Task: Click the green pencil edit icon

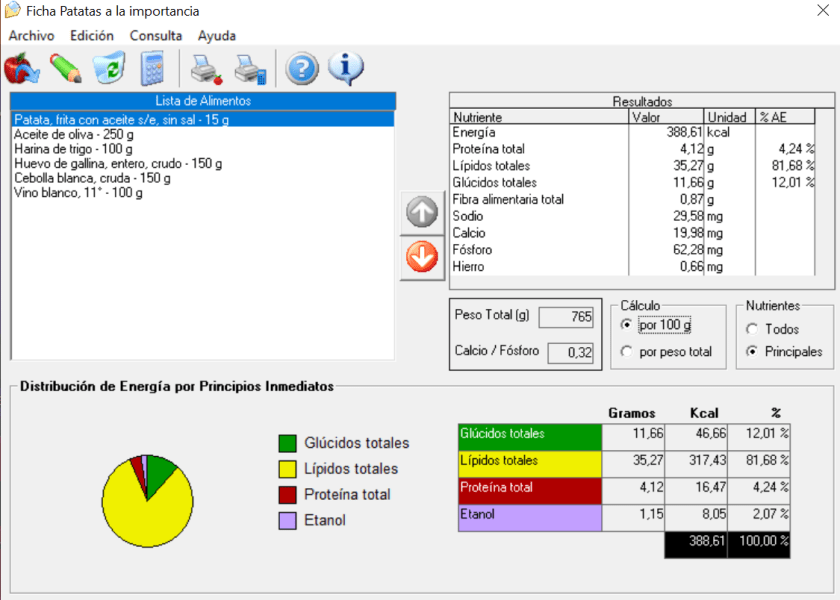Action: pos(65,69)
